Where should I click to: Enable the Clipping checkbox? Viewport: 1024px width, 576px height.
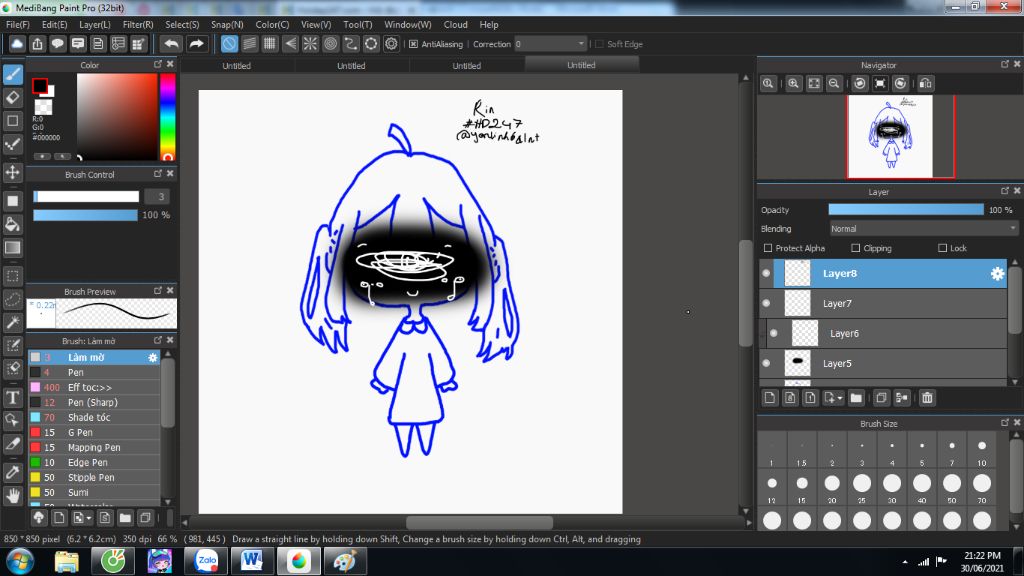pyautogui.click(x=856, y=248)
